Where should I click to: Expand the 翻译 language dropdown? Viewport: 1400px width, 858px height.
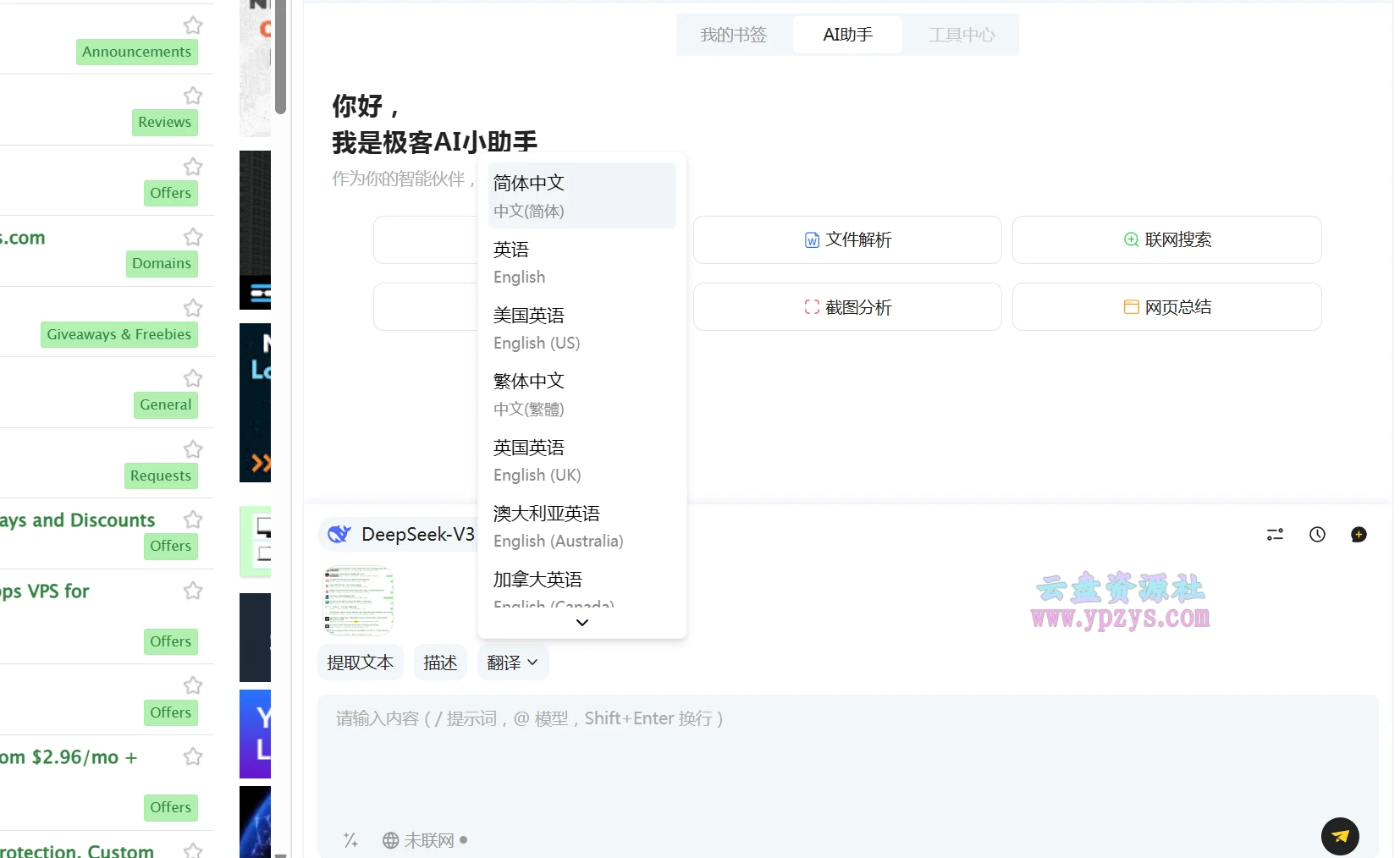click(x=513, y=663)
